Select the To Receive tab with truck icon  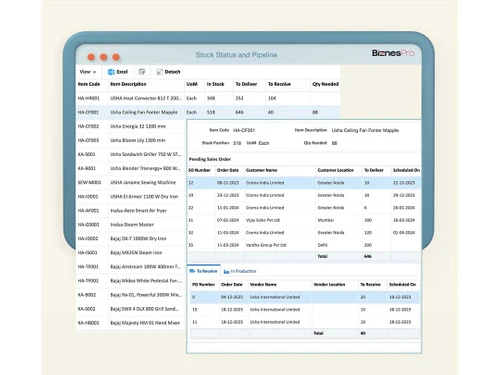203,271
